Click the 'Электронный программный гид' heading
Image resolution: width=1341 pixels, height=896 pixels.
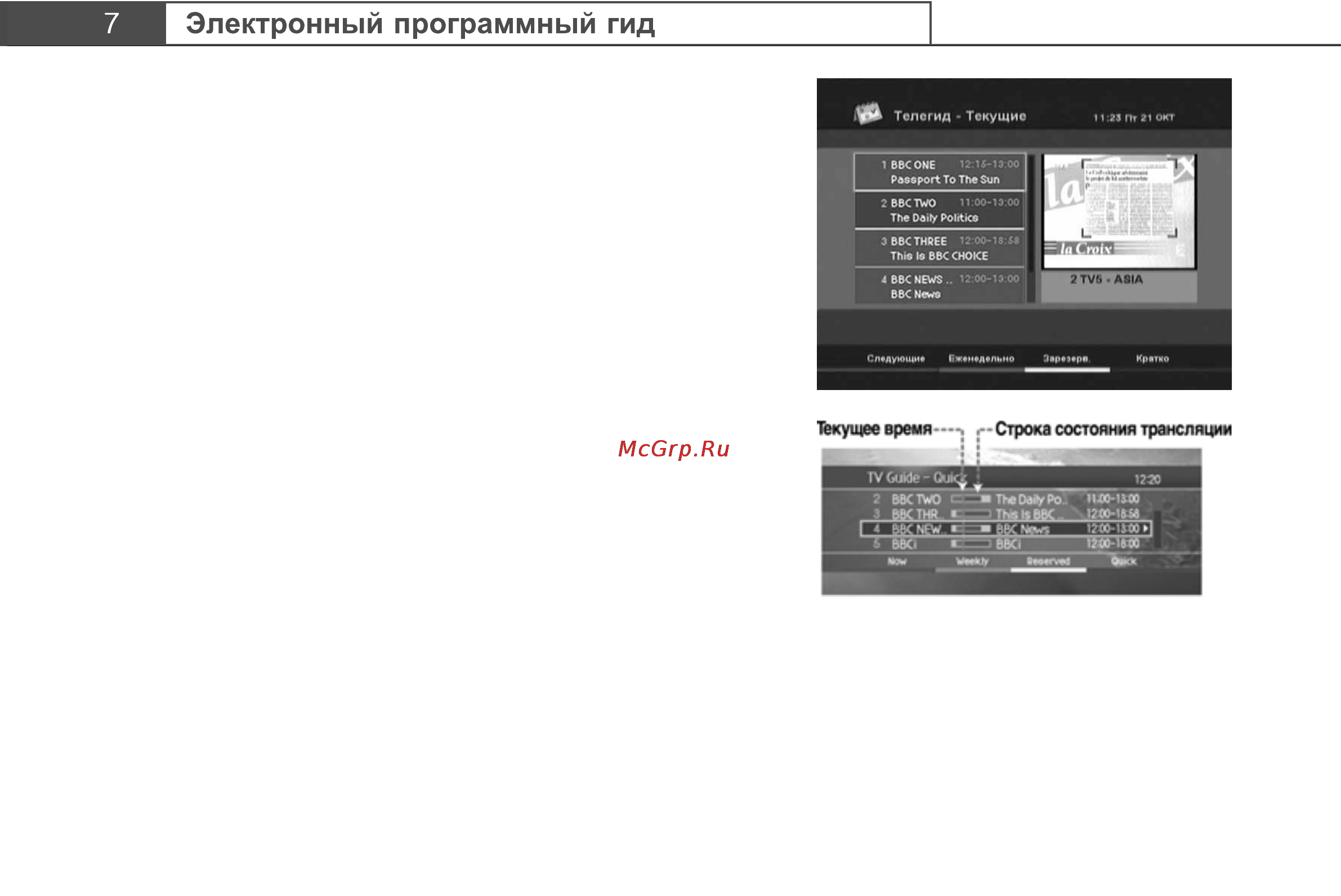(x=420, y=24)
